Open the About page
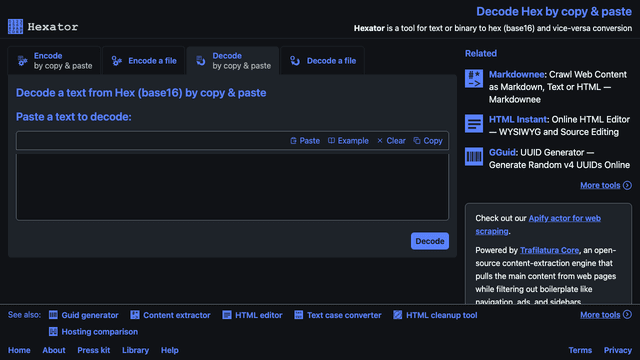 tap(54, 350)
